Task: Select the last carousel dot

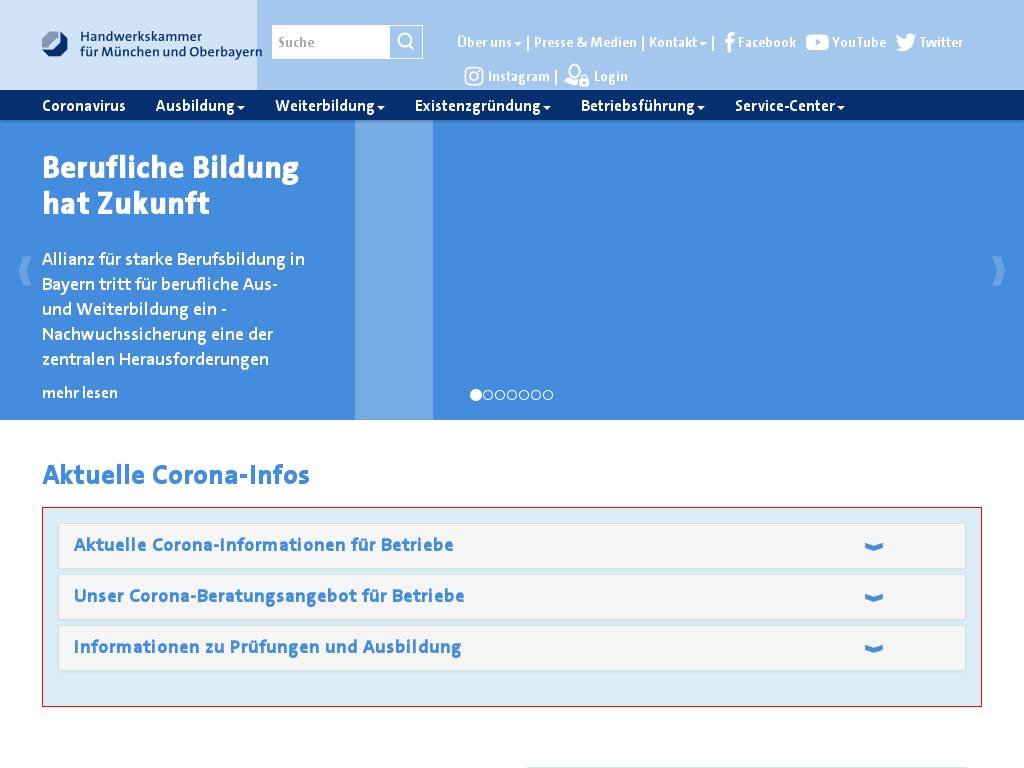Action: click(548, 395)
